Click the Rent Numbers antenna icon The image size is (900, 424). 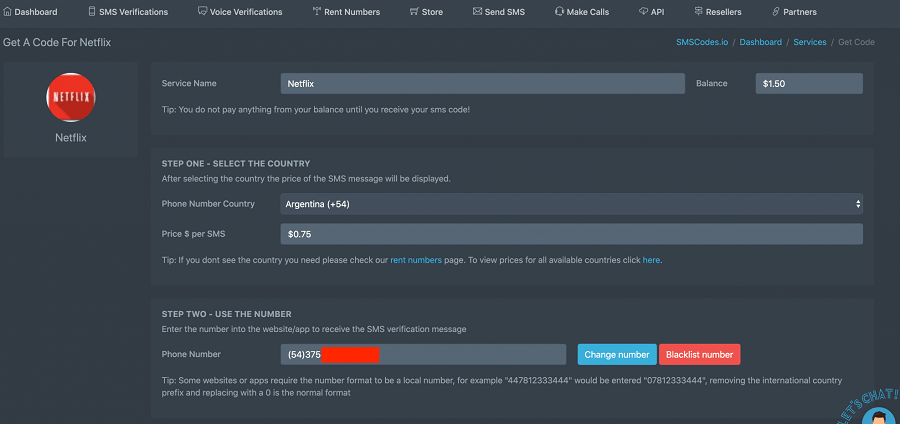pos(316,11)
